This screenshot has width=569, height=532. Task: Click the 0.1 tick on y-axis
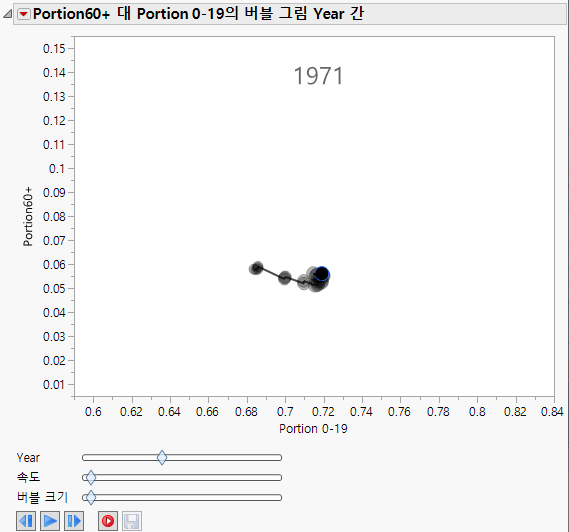(57, 168)
